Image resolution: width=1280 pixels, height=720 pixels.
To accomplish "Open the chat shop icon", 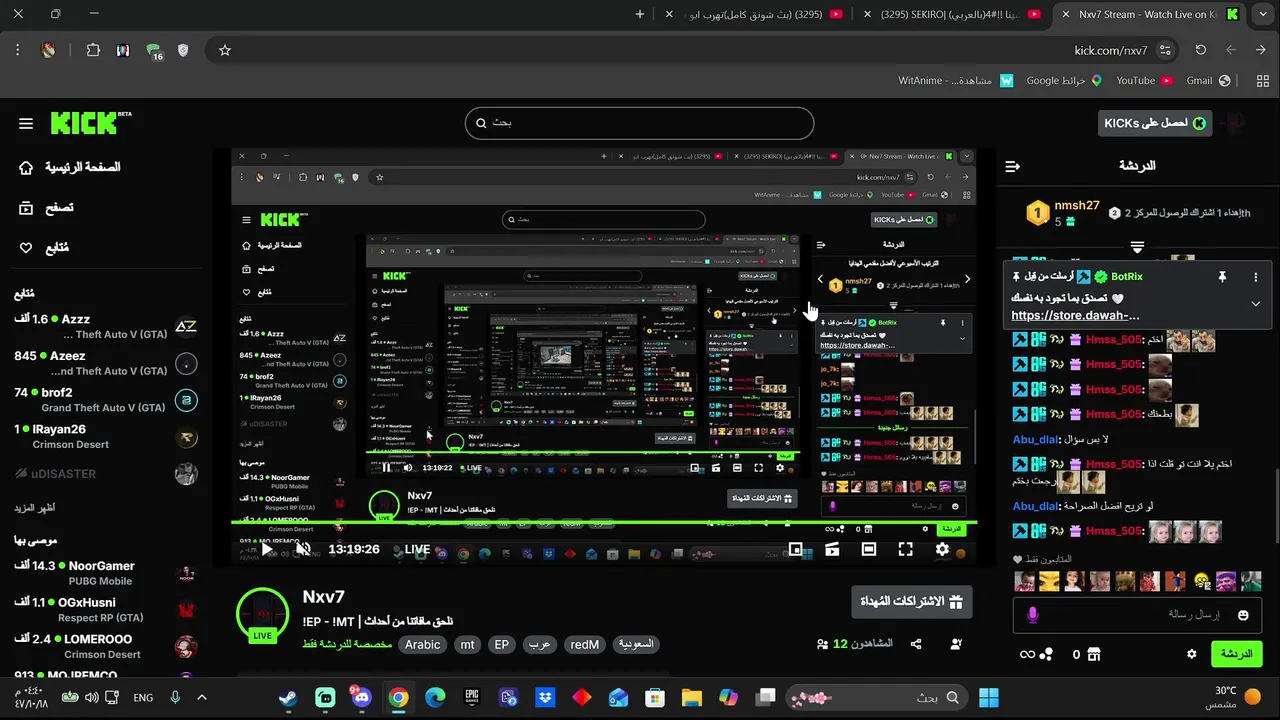I will (x=1094, y=654).
